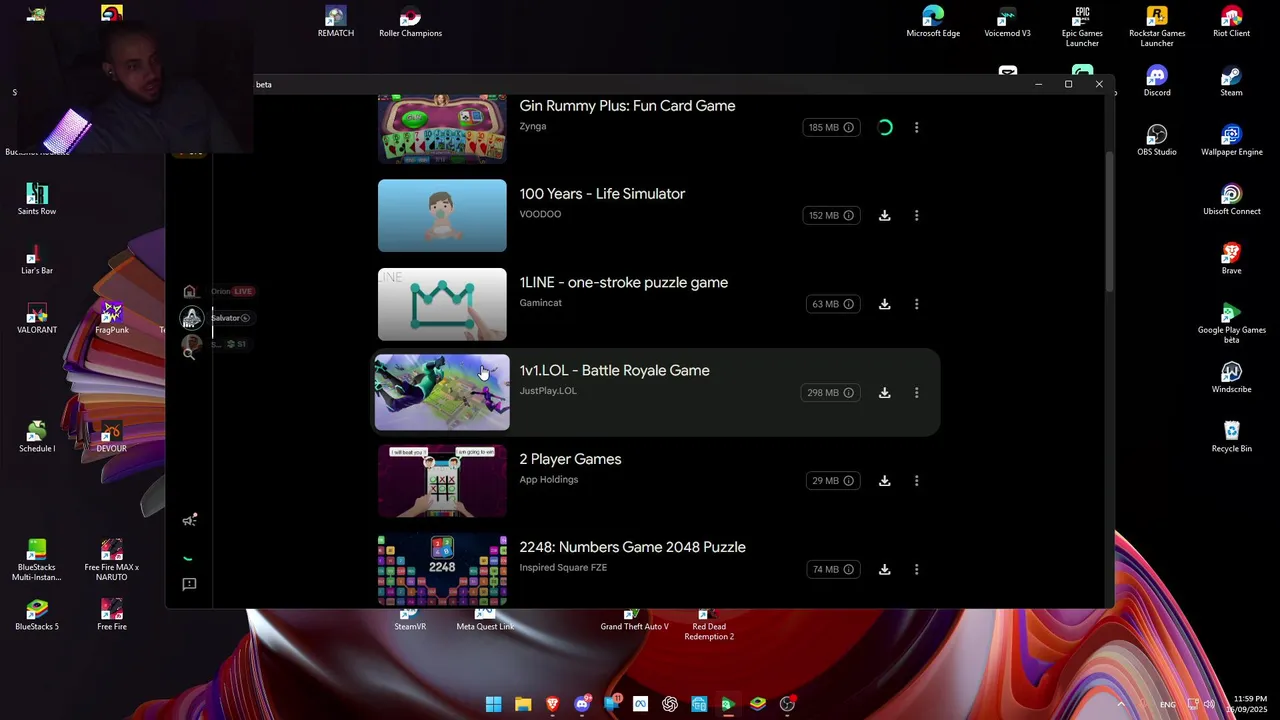Download the 2 Player Games app
The width and height of the screenshot is (1280, 720).
(x=884, y=481)
